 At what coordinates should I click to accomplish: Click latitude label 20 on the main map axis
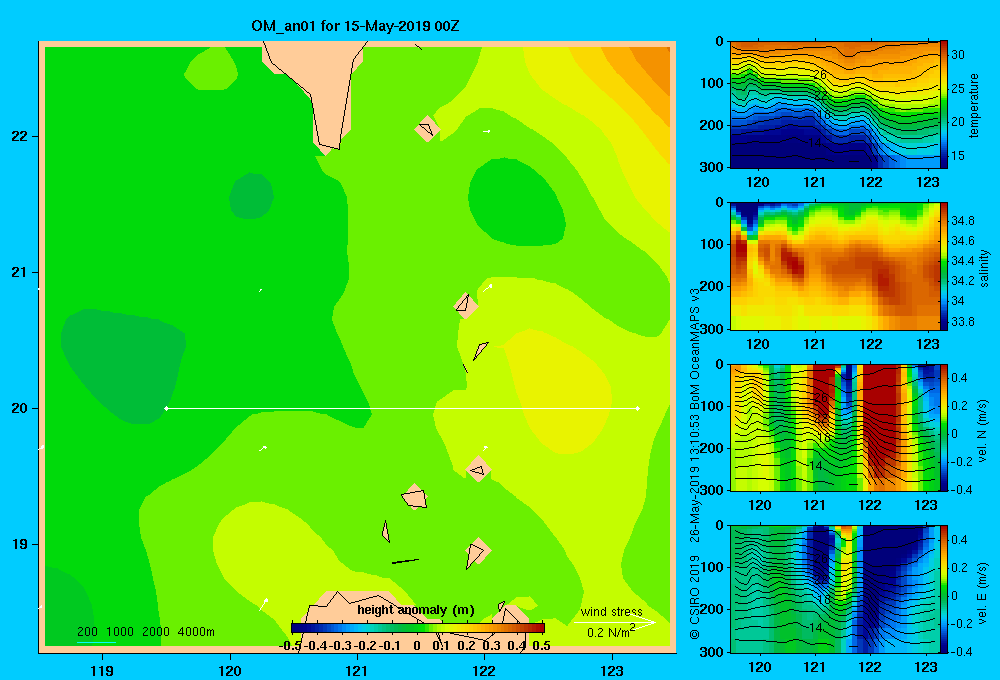[20, 408]
